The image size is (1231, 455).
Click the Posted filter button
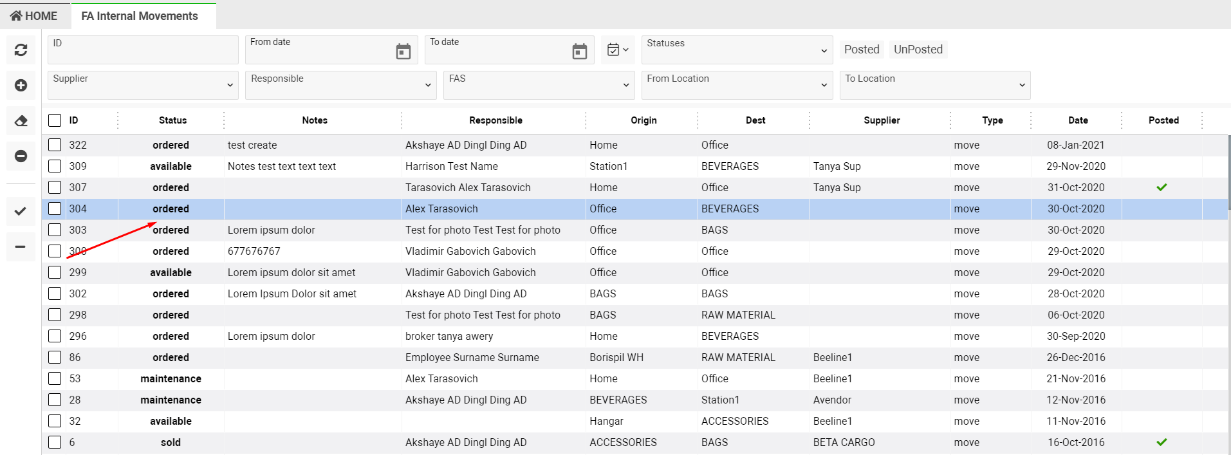point(861,49)
